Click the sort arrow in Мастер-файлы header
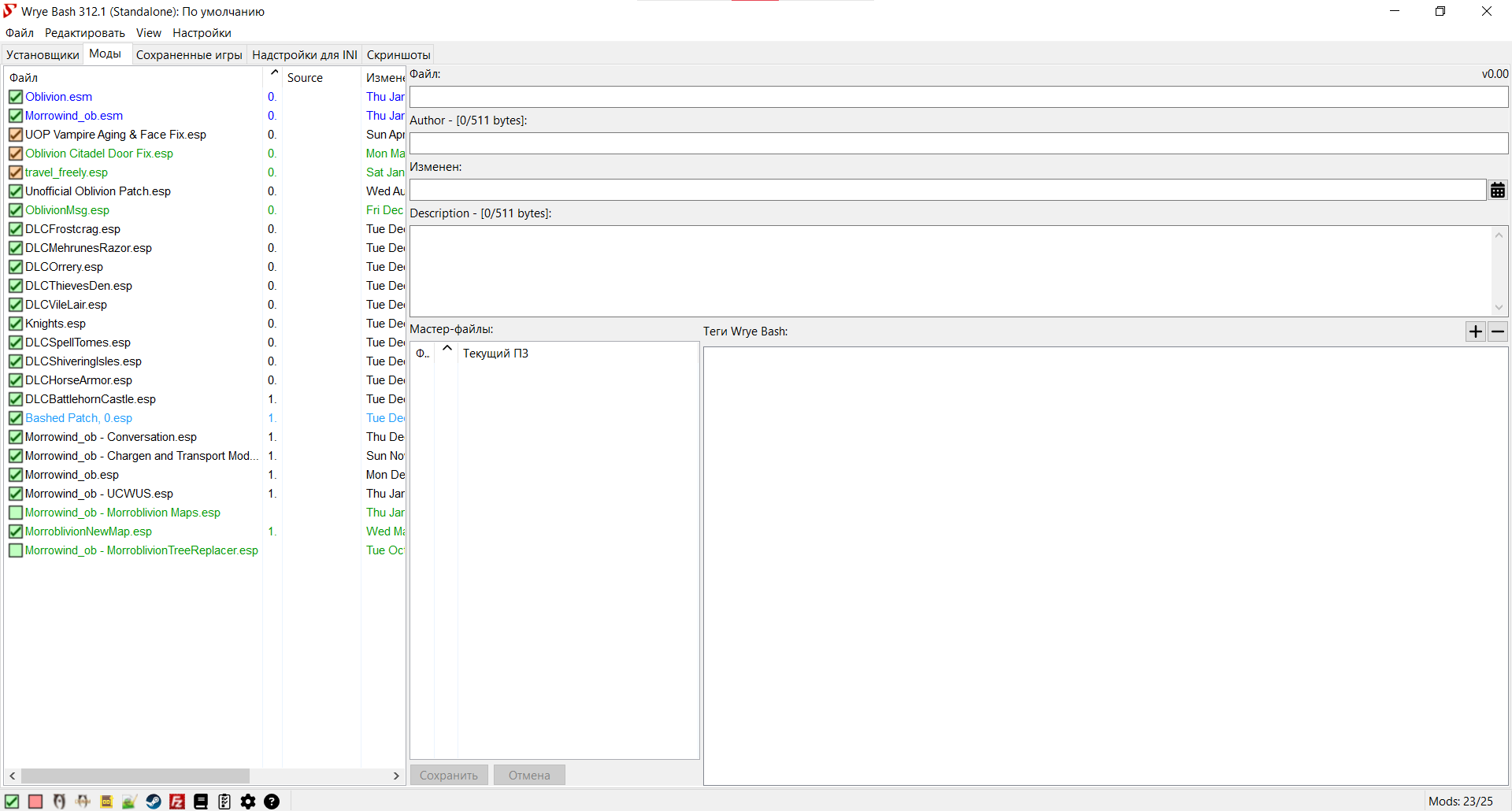Screen dimensions: 1512x811 click(x=447, y=348)
